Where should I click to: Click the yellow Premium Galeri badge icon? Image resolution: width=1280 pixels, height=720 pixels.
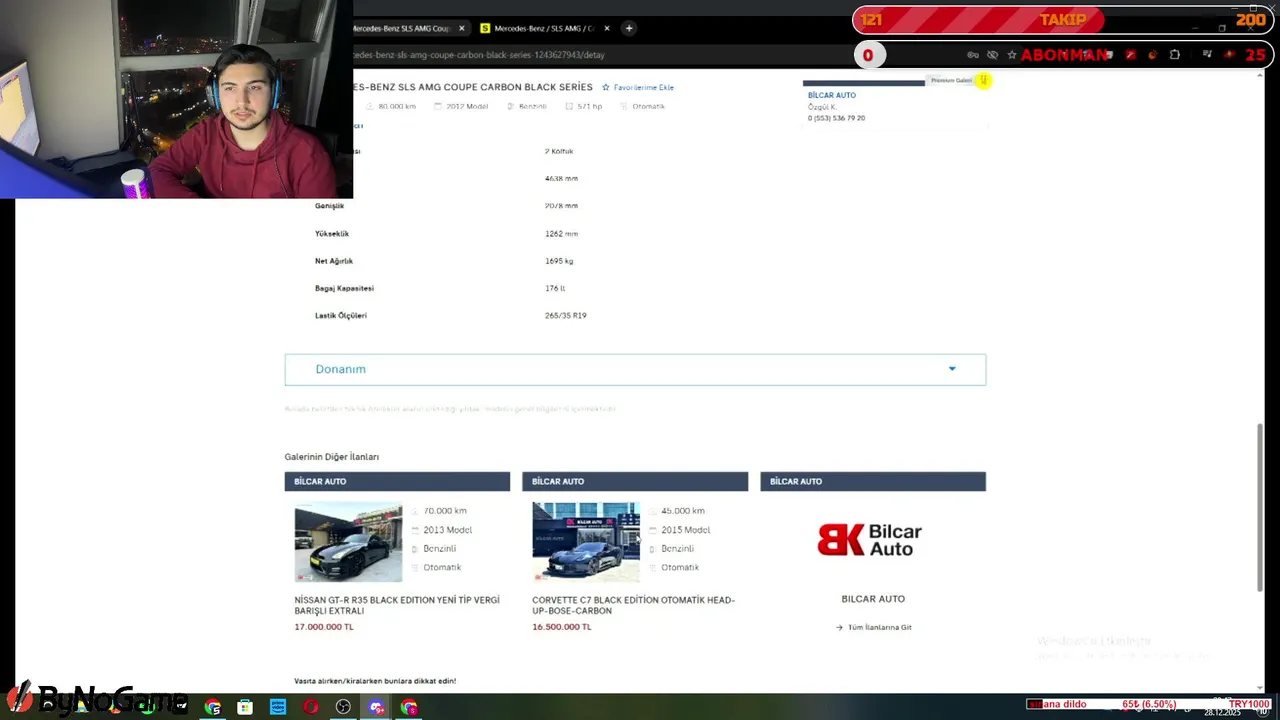(x=984, y=80)
